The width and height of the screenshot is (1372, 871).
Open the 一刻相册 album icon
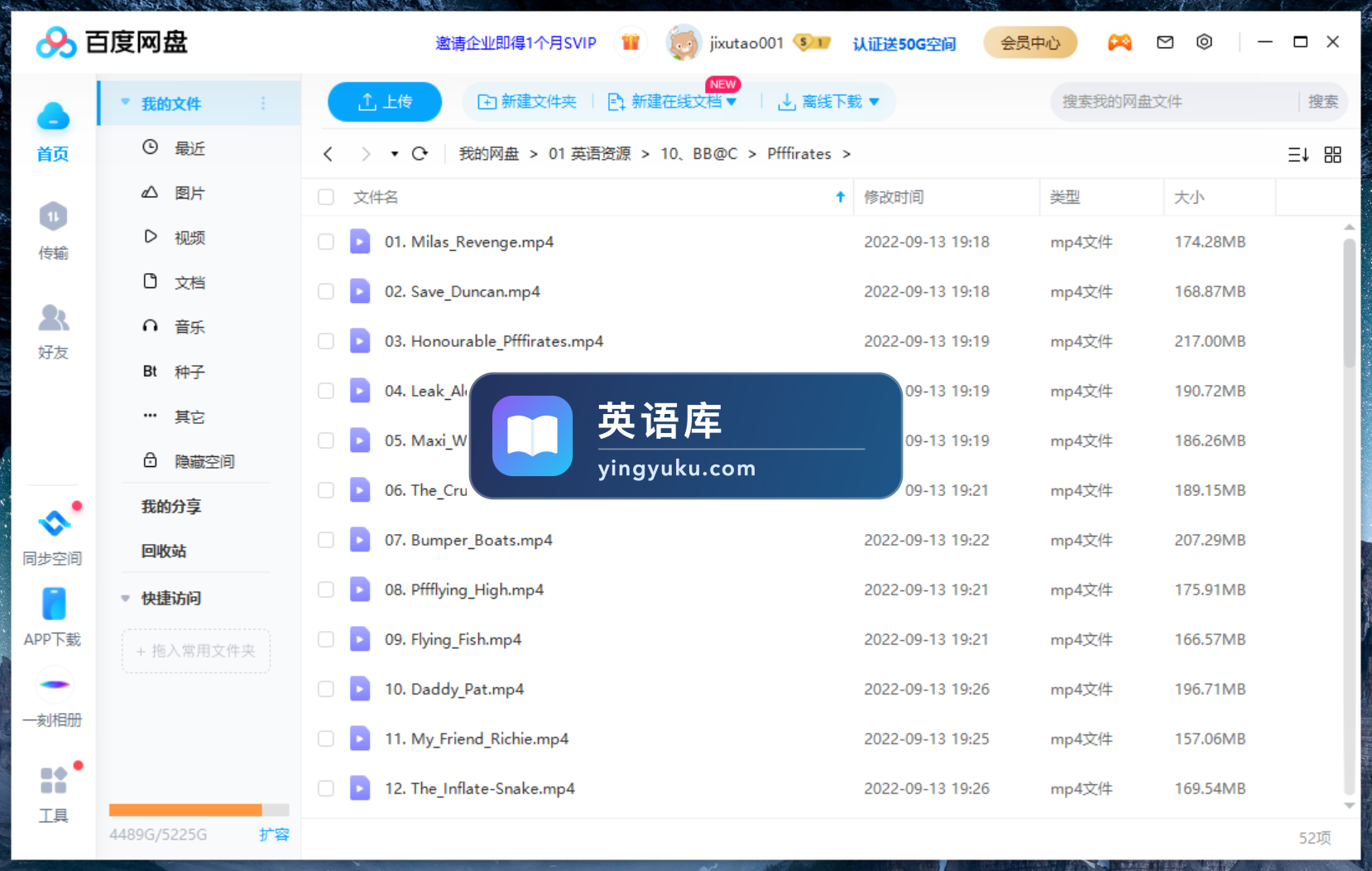[54, 685]
